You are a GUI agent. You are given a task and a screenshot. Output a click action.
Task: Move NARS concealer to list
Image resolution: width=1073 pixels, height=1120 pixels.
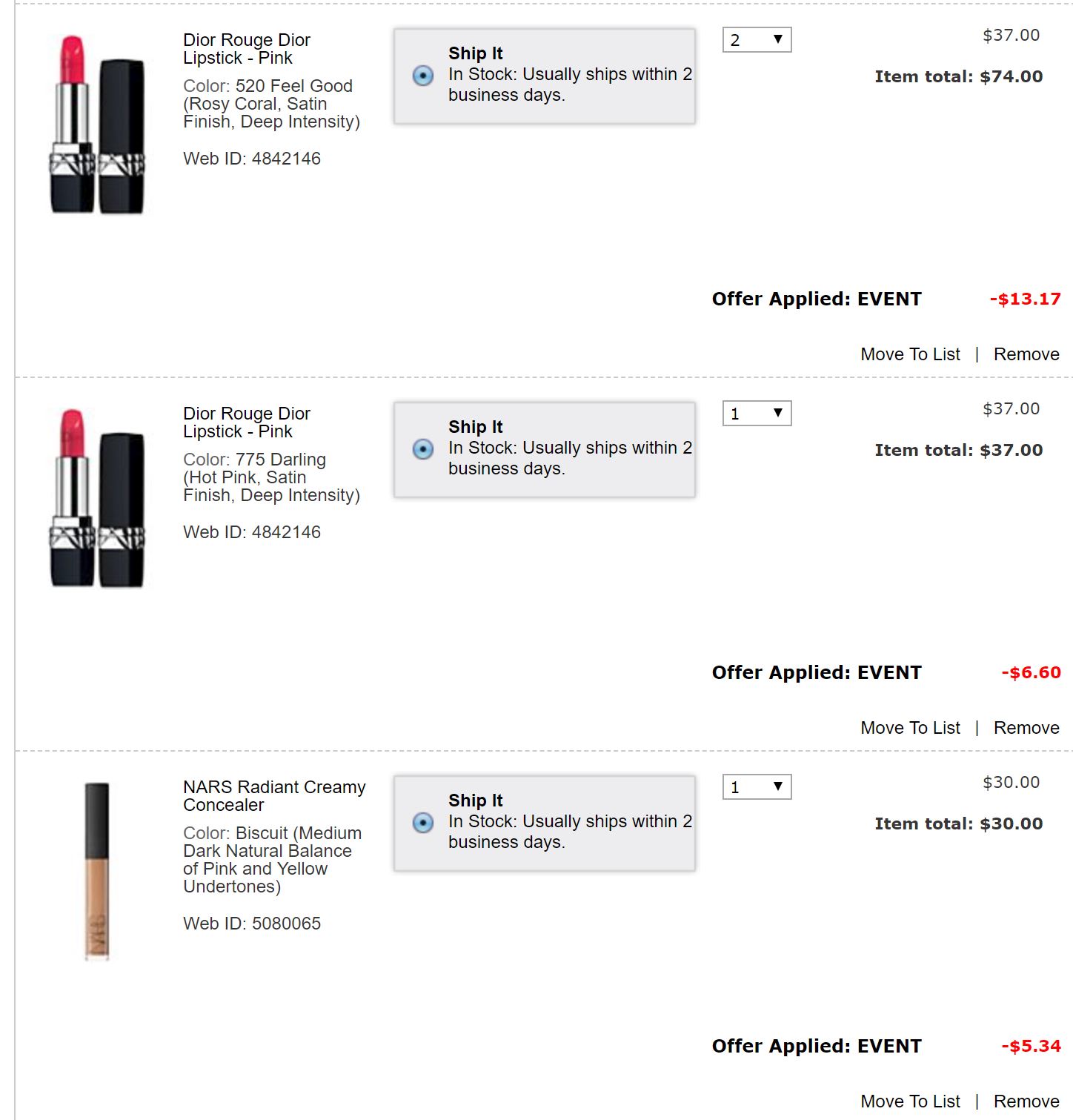pyautogui.click(x=910, y=1101)
